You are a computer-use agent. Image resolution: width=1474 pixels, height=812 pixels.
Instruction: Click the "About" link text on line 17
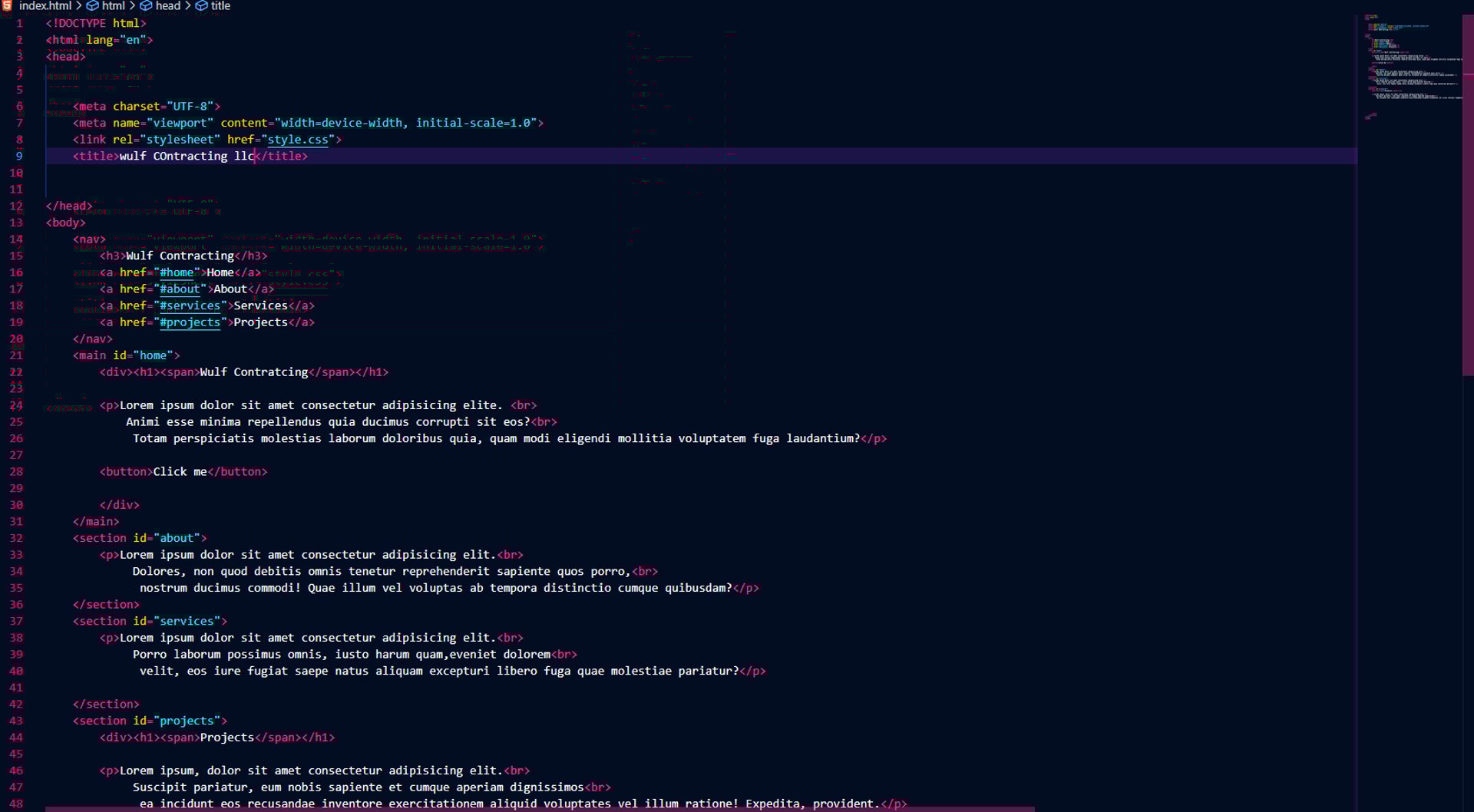click(x=230, y=289)
